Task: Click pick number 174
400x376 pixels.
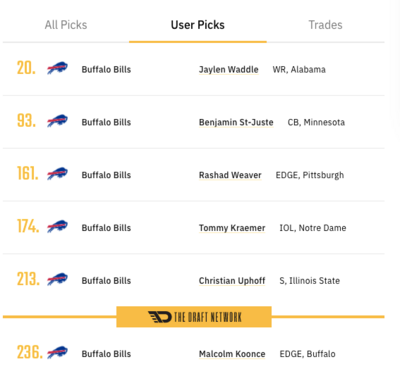Action: [28, 226]
